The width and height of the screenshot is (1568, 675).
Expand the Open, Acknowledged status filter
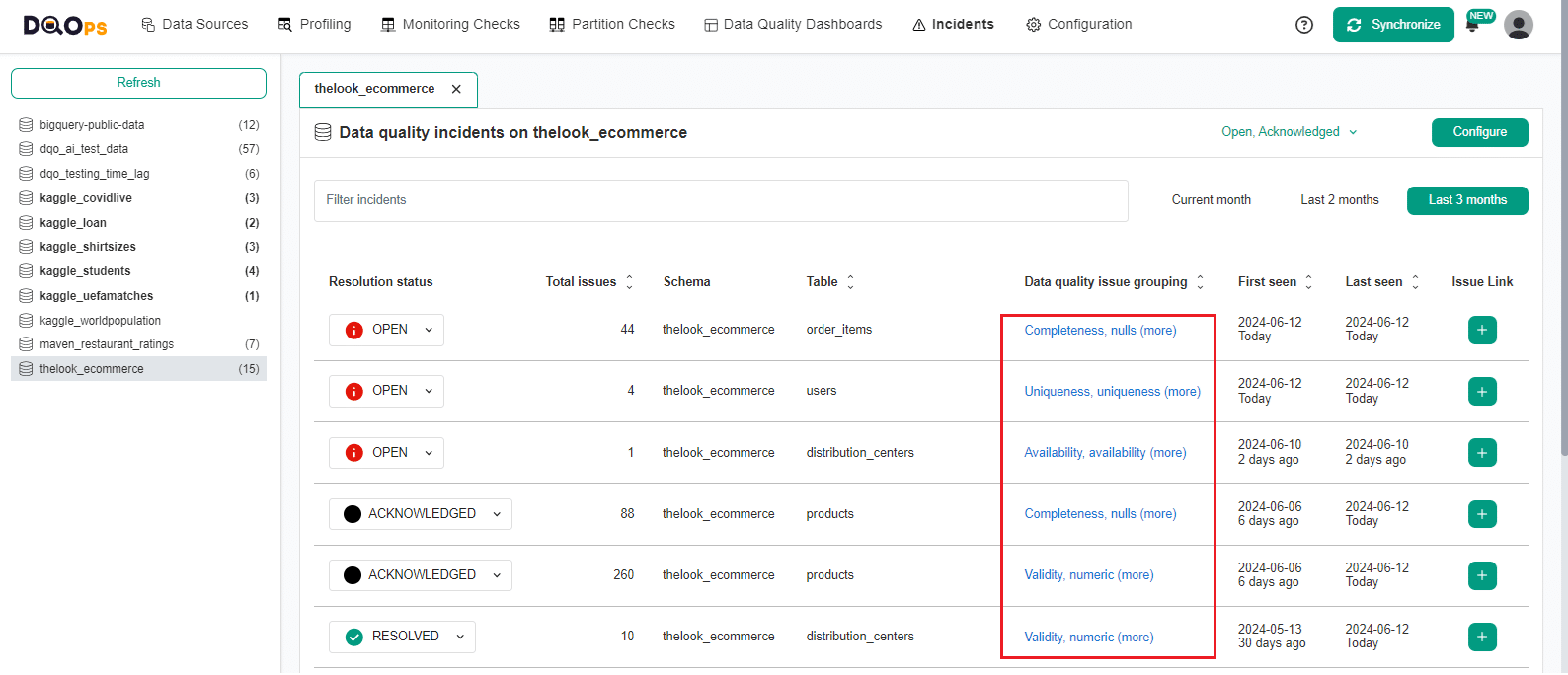pyautogui.click(x=1290, y=132)
